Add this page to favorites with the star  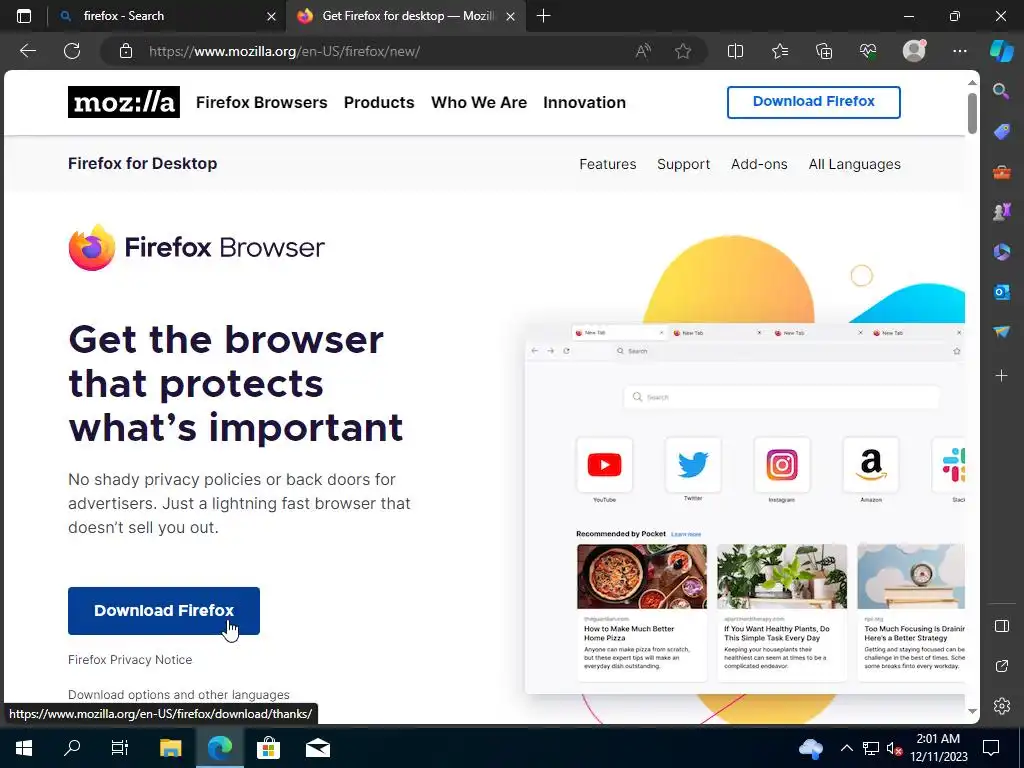point(683,51)
